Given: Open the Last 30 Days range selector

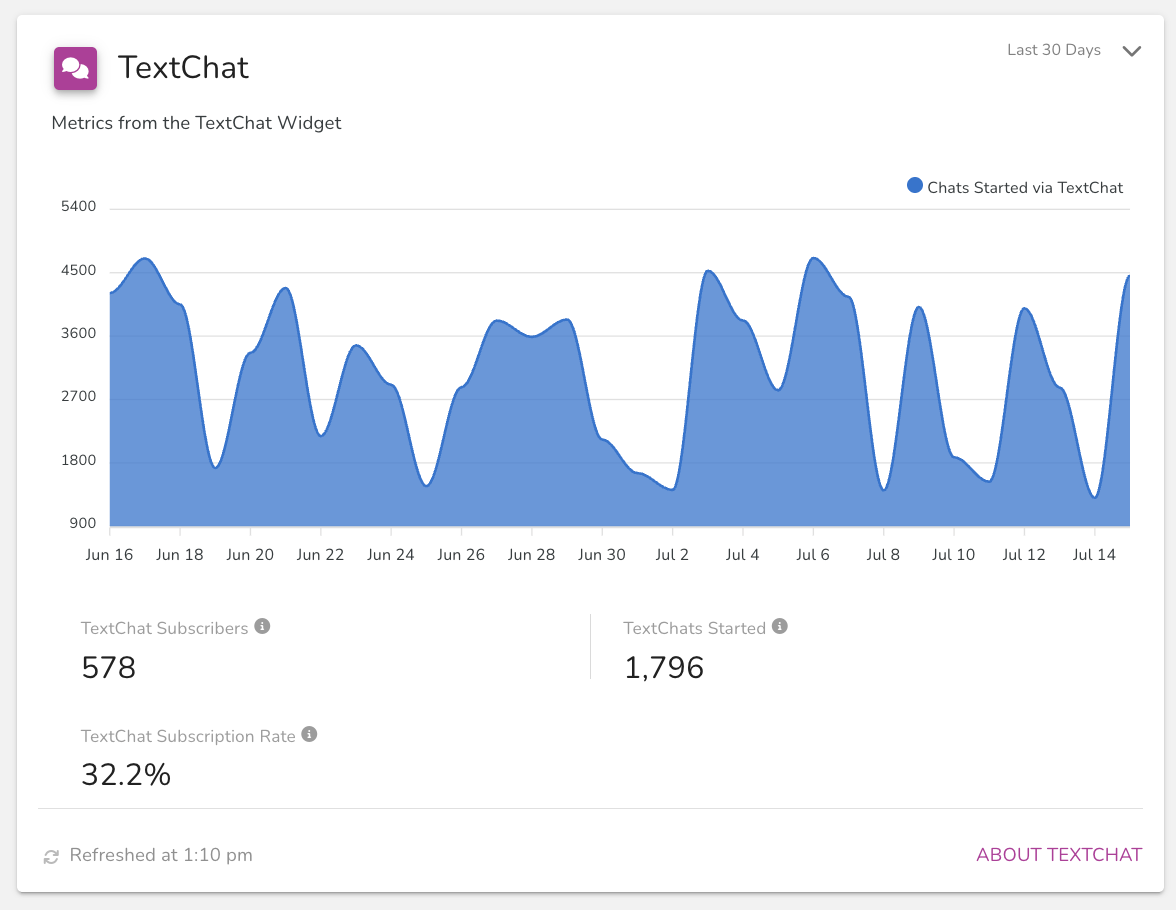Looking at the screenshot, I should pyautogui.click(x=1074, y=50).
